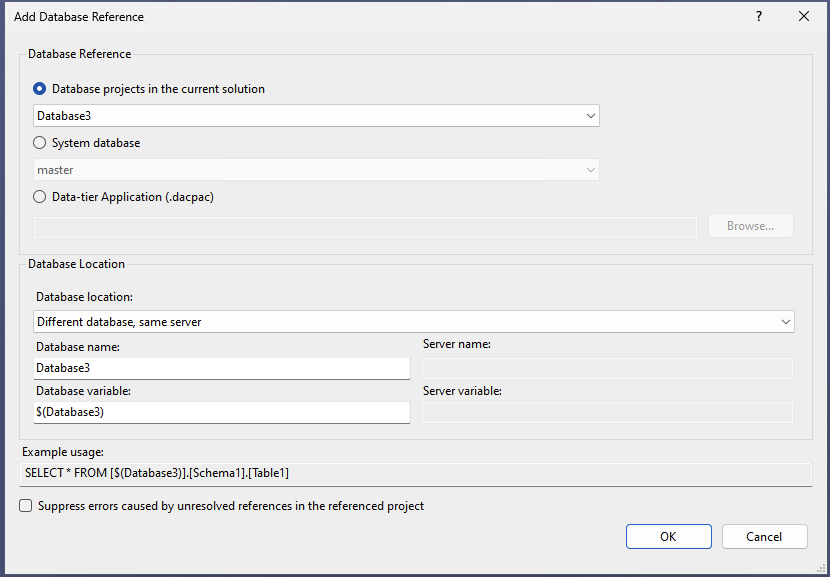
Task: Confirm the database reference with OK
Action: [668, 536]
